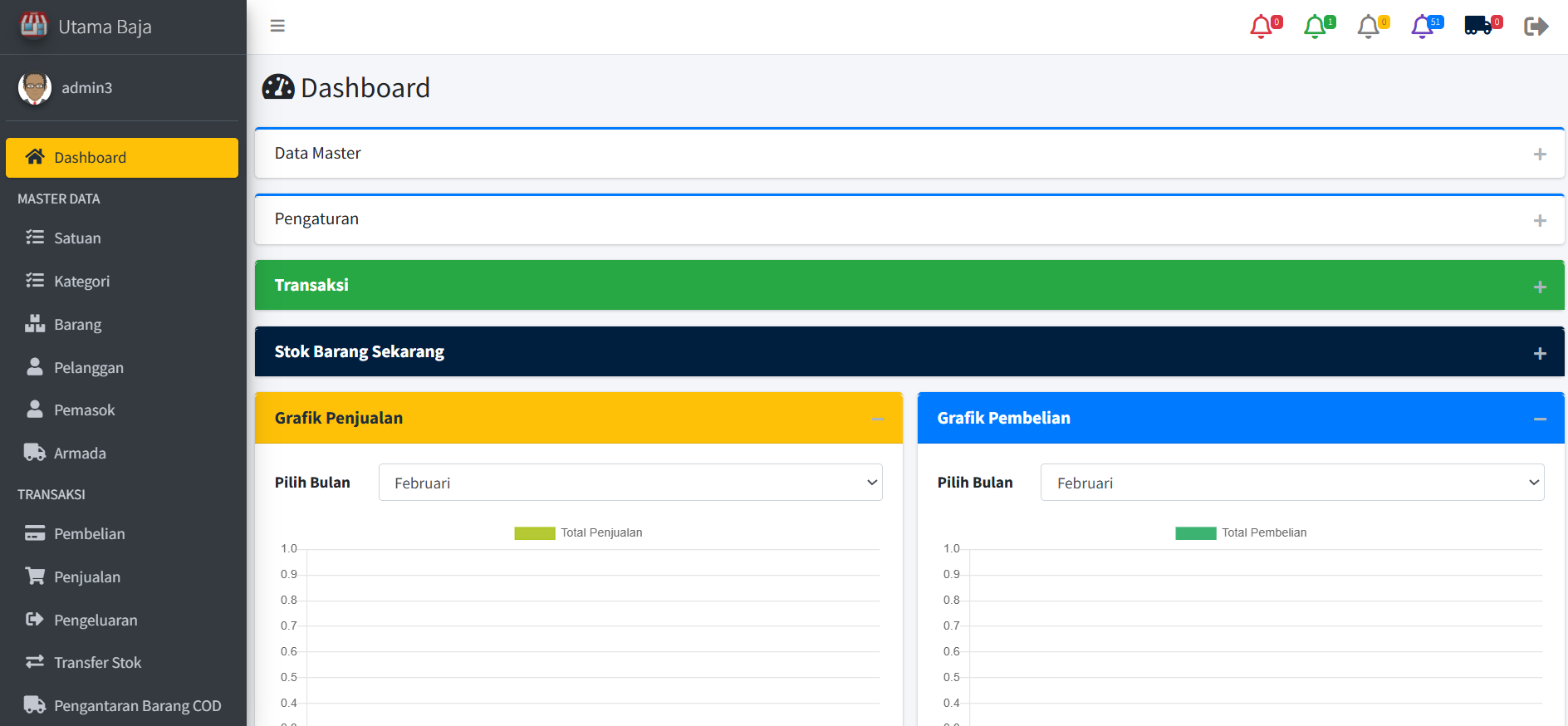Click the yellow notification bell icon

click(1369, 27)
